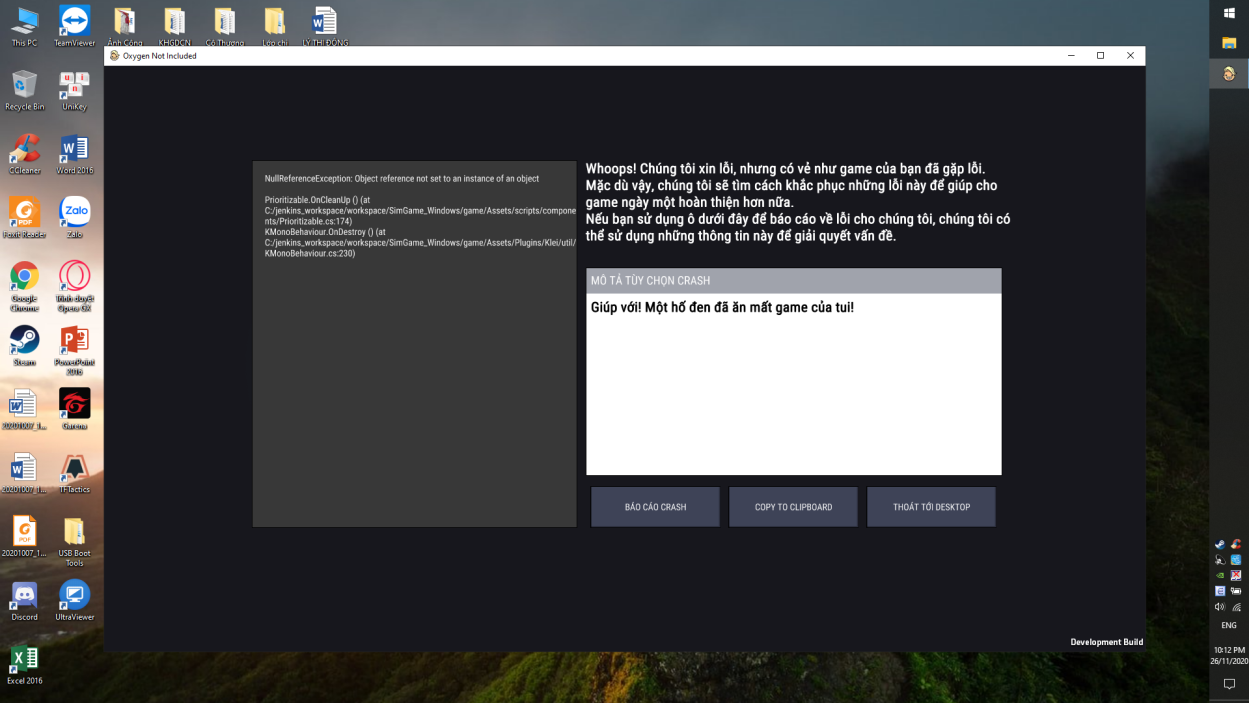The height and width of the screenshot is (703, 1249).
Task: Click the Steam system tray icon
Action: coord(1220,545)
